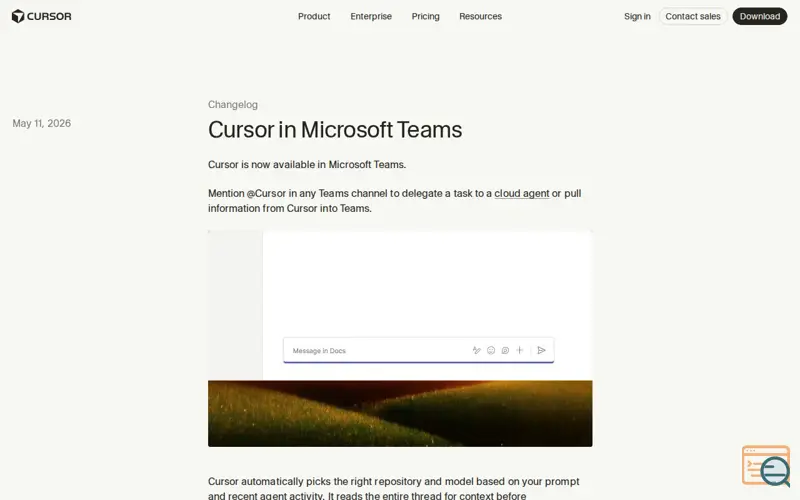Click the format text icon in message box
Screen dimensions: 800x500
click(x=476, y=350)
